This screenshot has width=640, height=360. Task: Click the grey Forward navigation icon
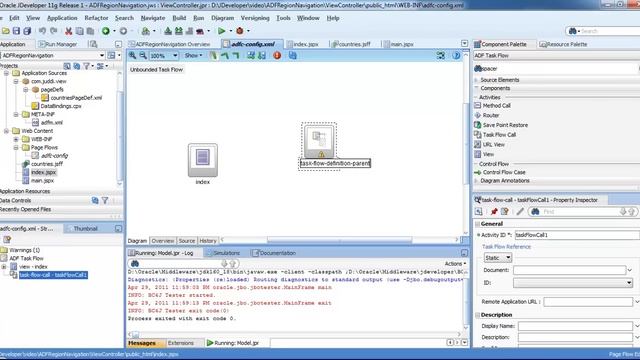tap(123, 31)
